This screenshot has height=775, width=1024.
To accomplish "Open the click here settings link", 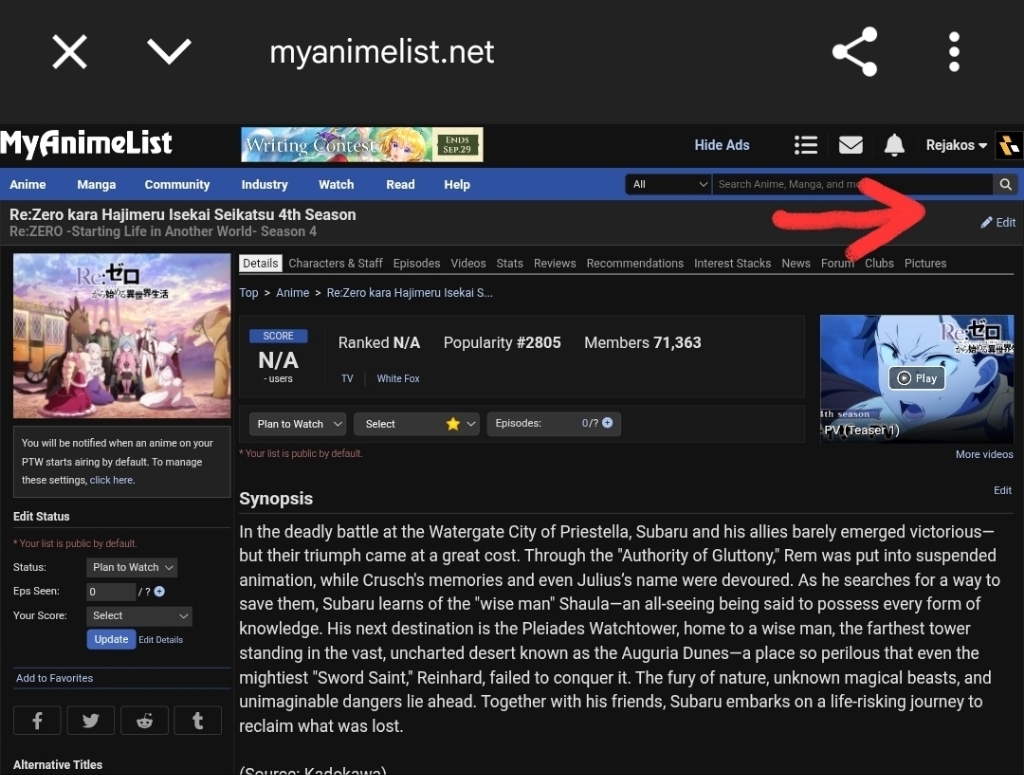I will pos(112,480).
